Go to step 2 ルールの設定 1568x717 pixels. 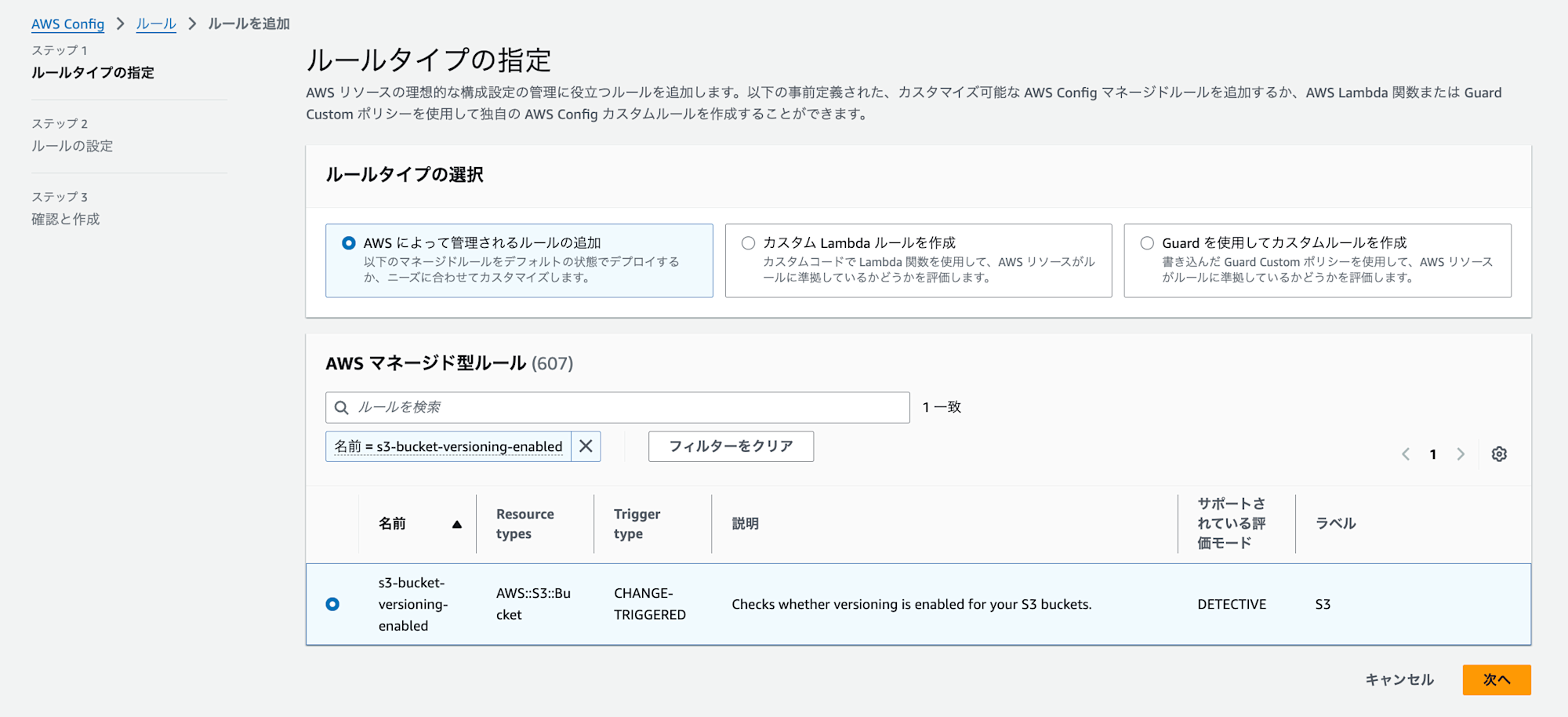pyautogui.click(x=72, y=146)
